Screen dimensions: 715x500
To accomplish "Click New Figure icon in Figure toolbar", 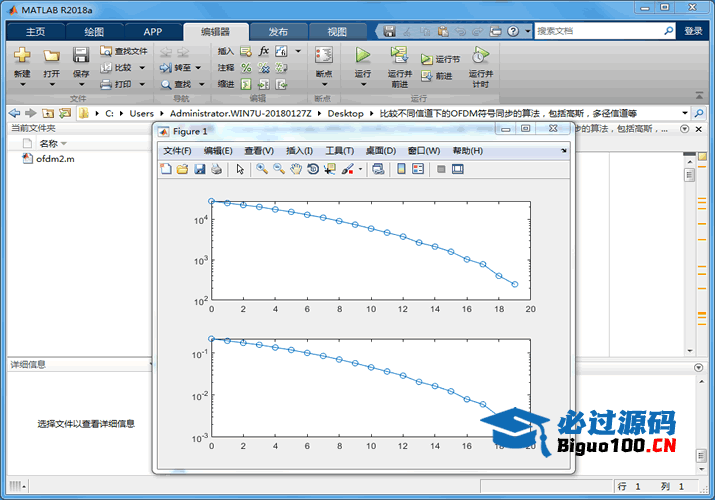I will coord(166,169).
